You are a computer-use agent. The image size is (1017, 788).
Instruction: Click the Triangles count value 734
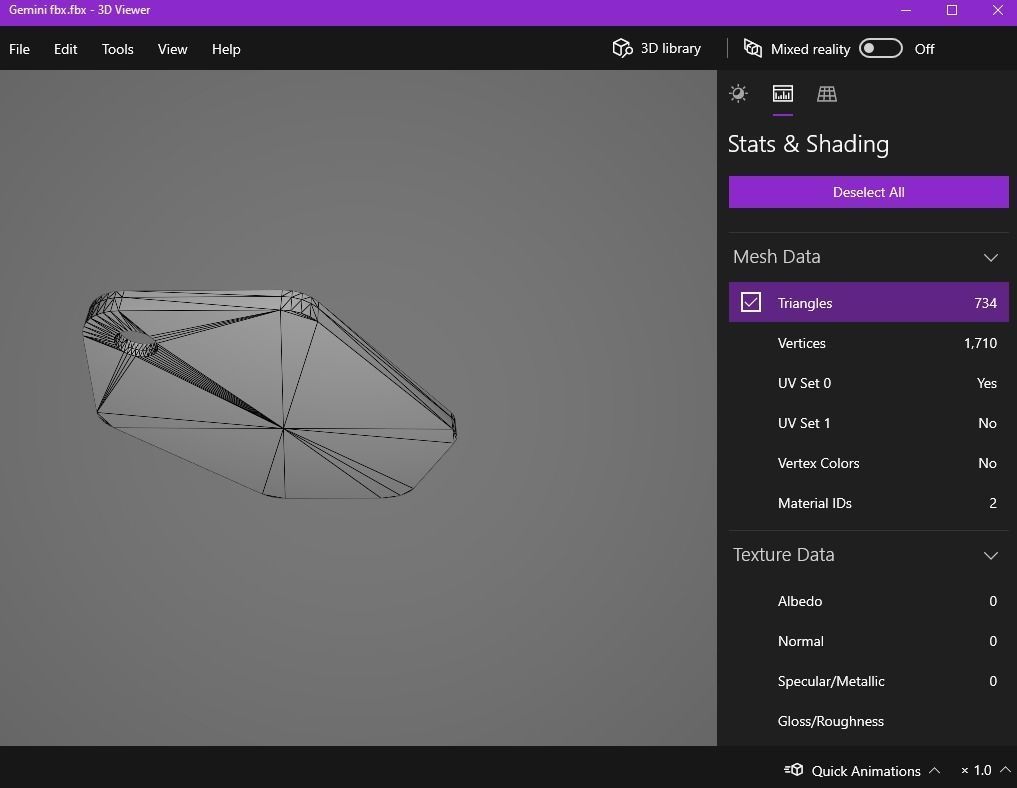click(x=985, y=303)
